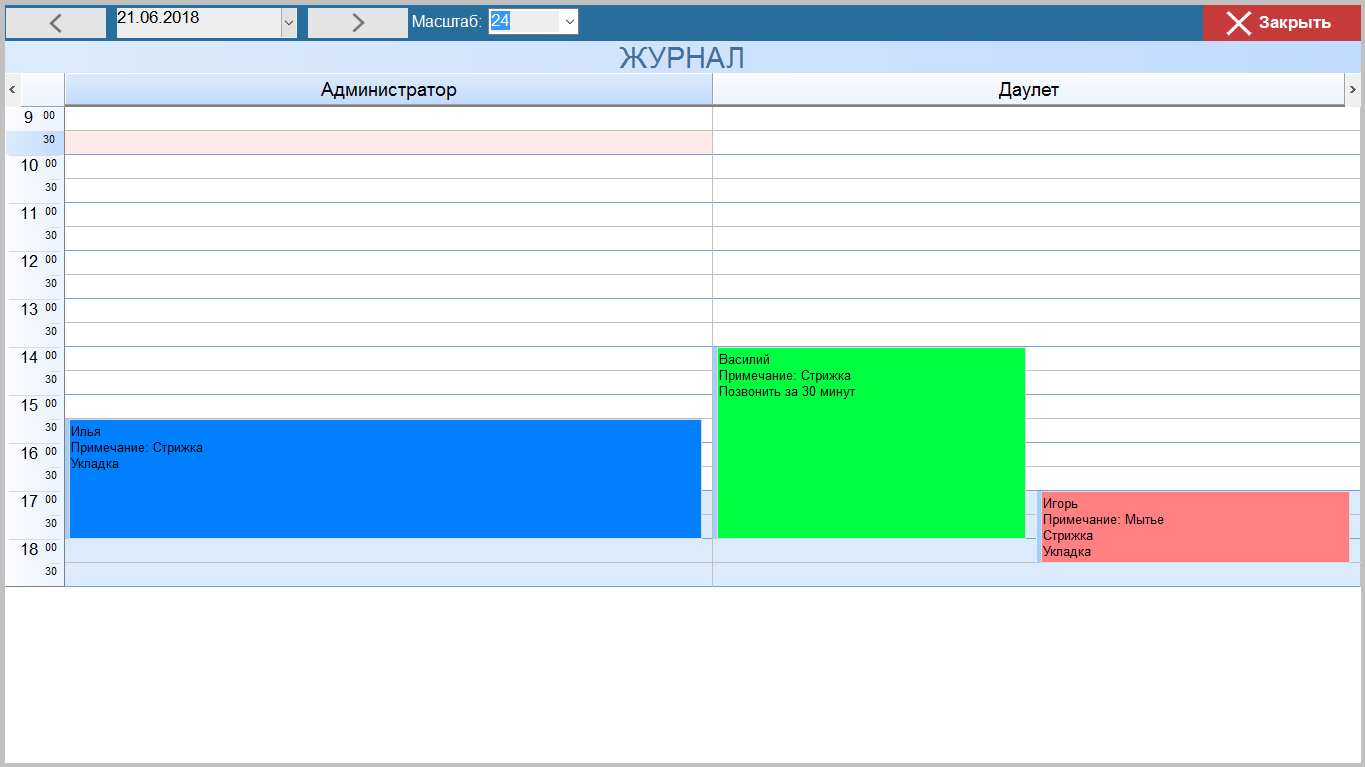Expand the Масштаб scale dropdown

[569, 22]
